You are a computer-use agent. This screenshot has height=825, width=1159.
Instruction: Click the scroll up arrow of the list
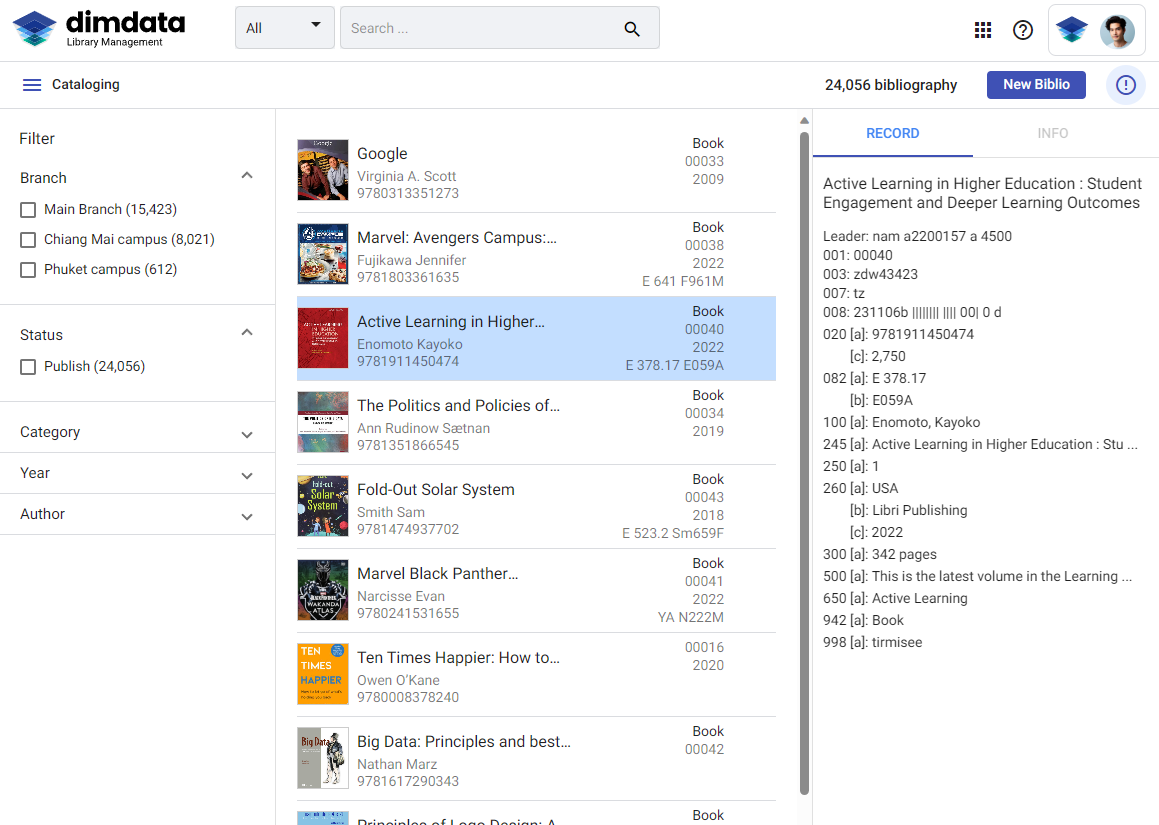tap(804, 120)
